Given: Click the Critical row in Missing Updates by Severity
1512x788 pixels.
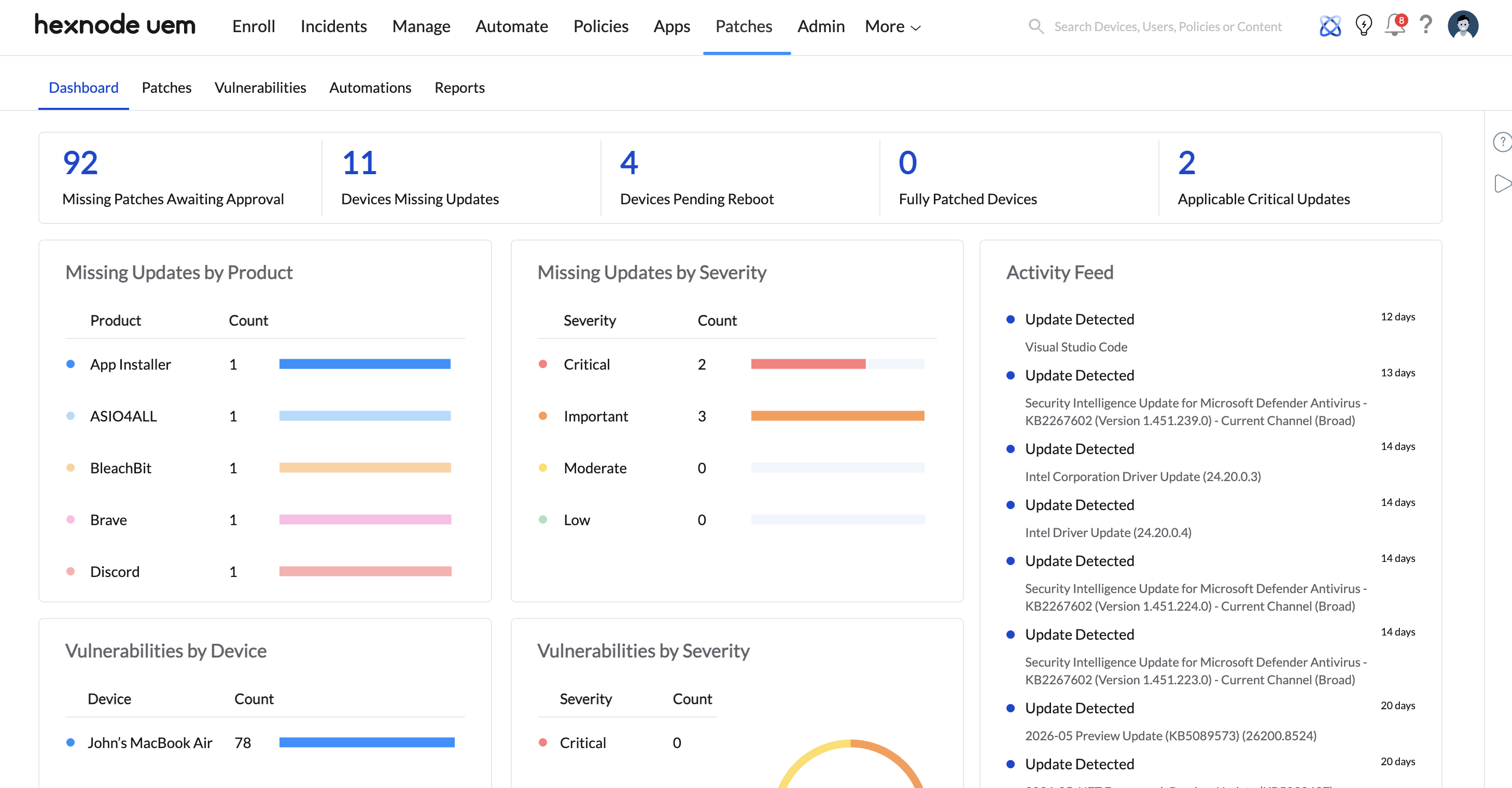Looking at the screenshot, I should (737, 364).
